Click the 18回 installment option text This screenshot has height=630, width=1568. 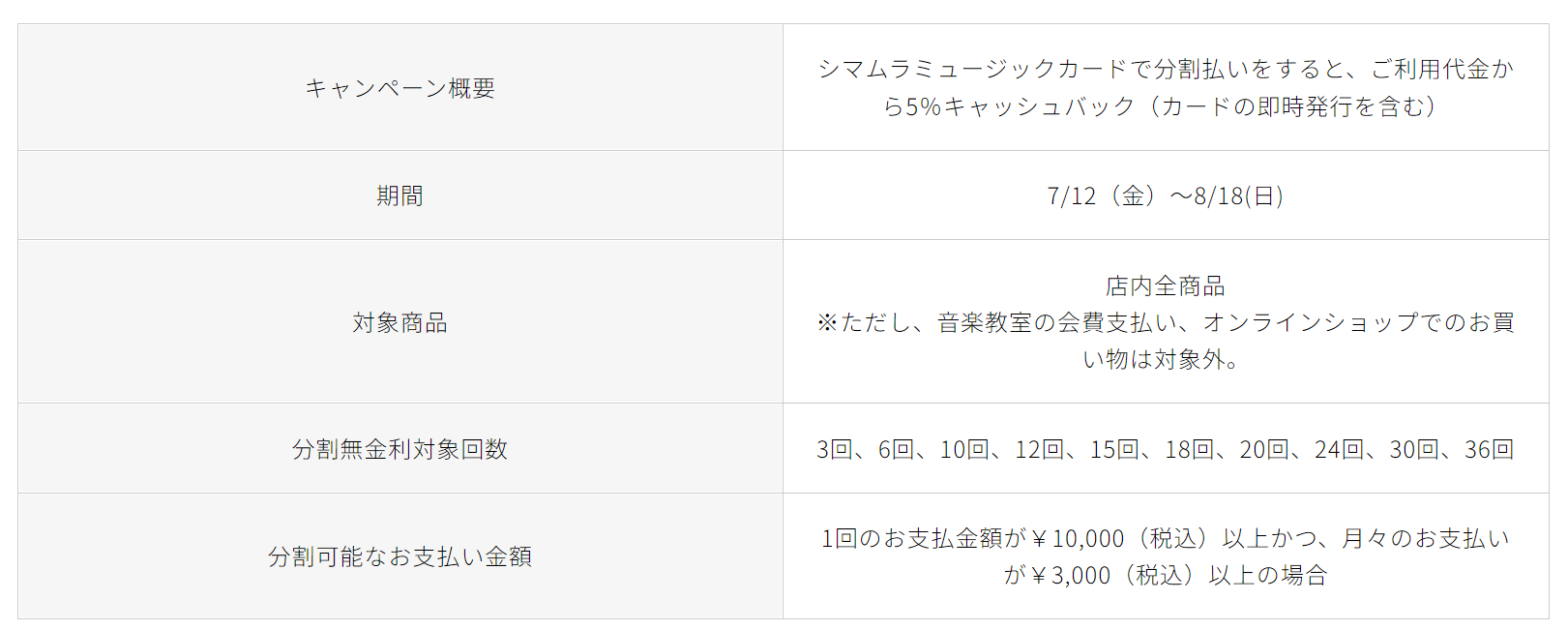click(1189, 450)
